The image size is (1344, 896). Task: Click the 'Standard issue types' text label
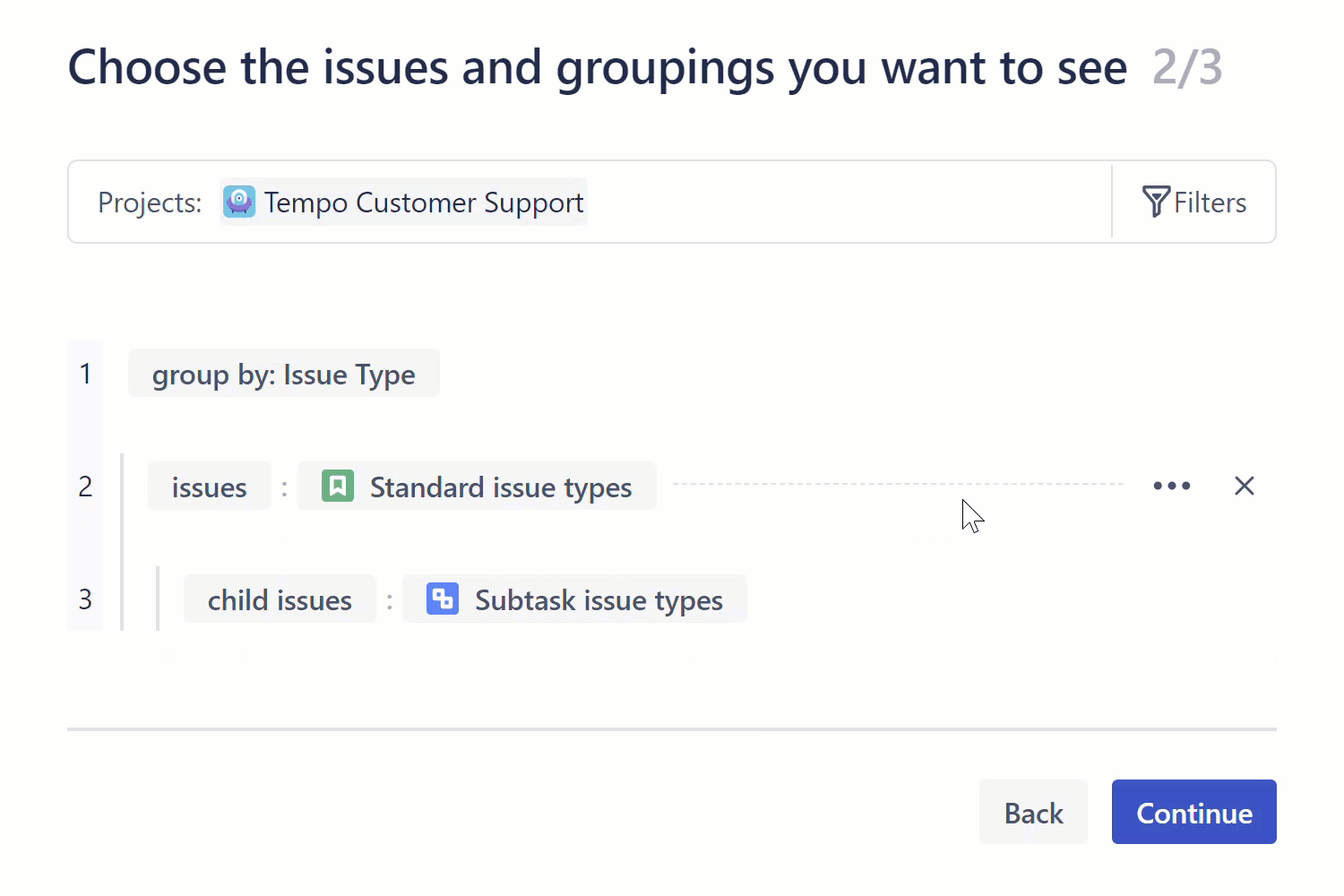pos(500,487)
